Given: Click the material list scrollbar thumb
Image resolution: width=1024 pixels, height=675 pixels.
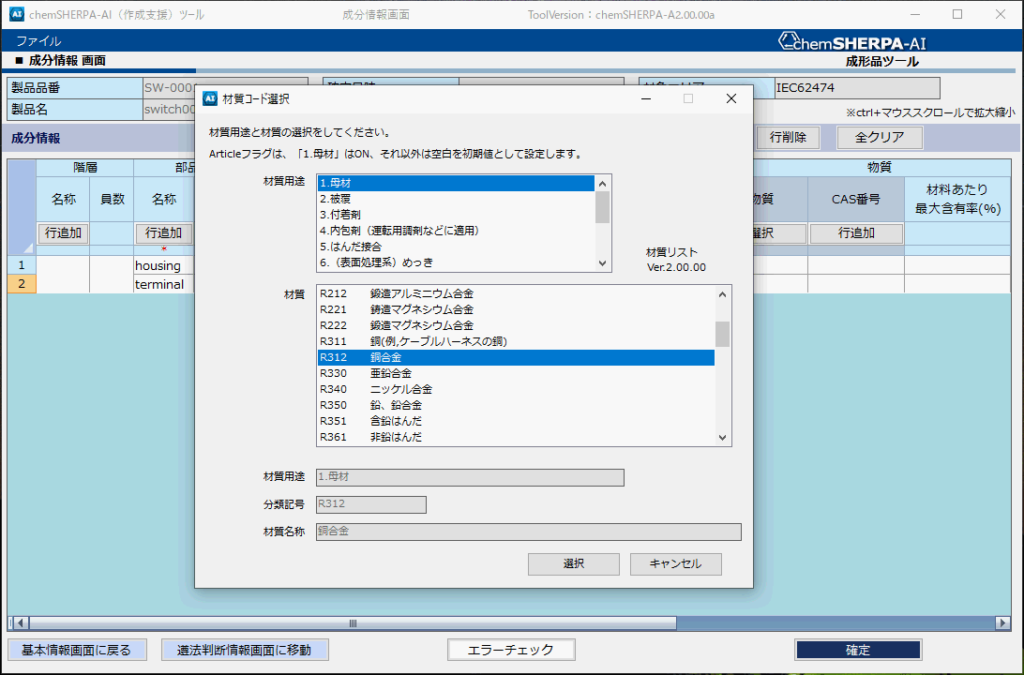Looking at the screenshot, I should pyautogui.click(x=722, y=334).
